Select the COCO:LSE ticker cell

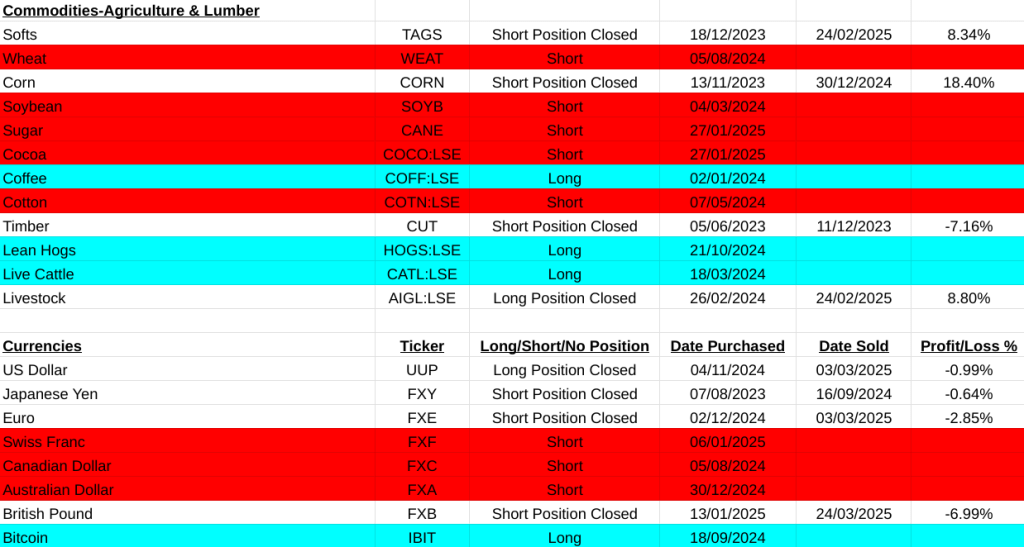pyautogui.click(x=421, y=154)
